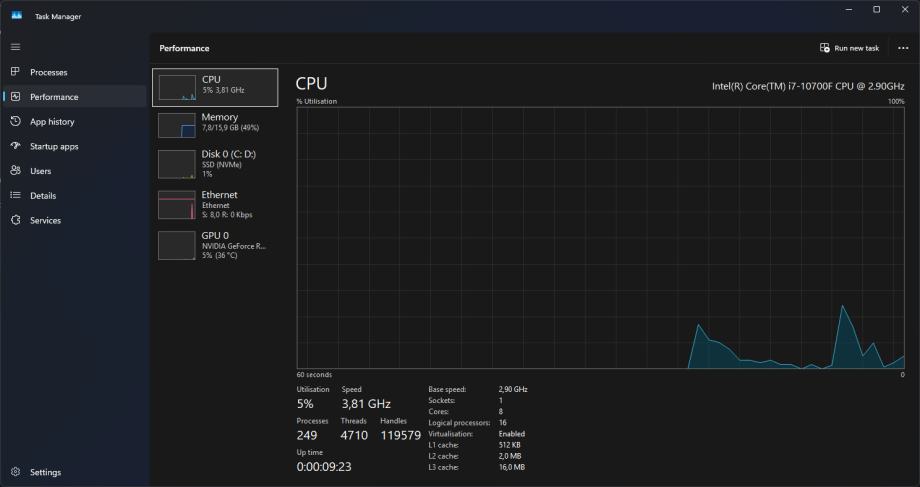This screenshot has width=920, height=487.
Task: Click the 'NVIDIA GeForce R...' GPU text
Action: coord(234,246)
